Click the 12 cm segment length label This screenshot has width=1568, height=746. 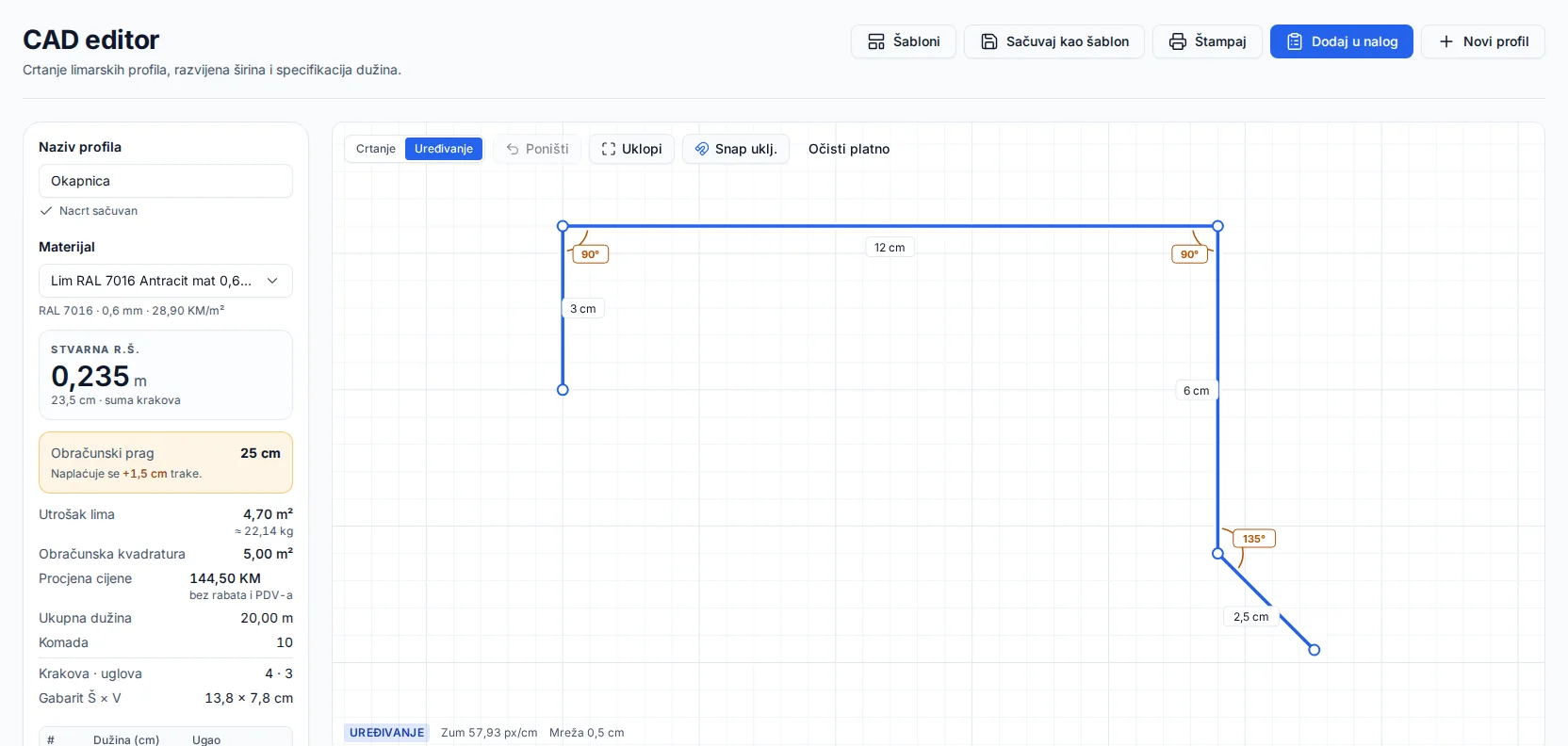[890, 248]
